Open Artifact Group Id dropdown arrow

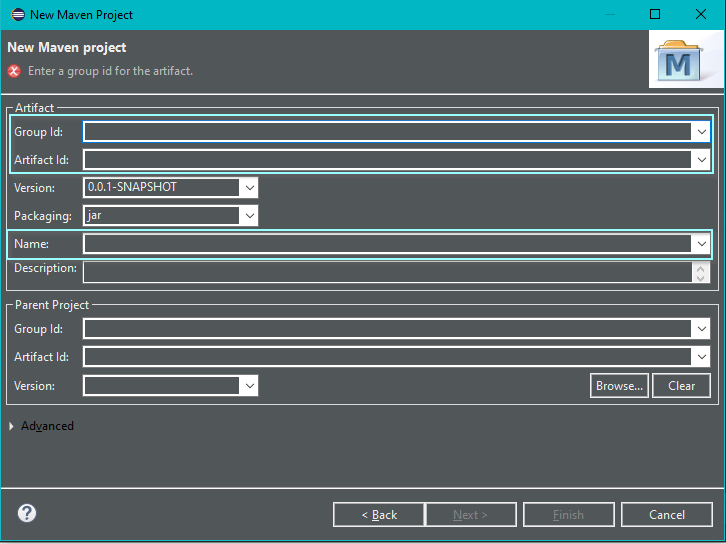tap(701, 132)
